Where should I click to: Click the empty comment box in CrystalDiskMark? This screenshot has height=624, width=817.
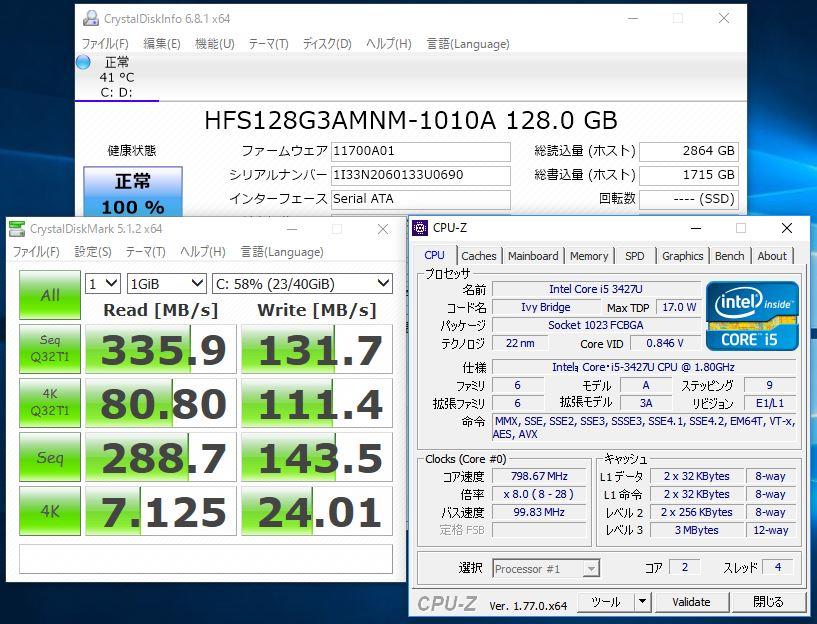pyautogui.click(x=206, y=559)
